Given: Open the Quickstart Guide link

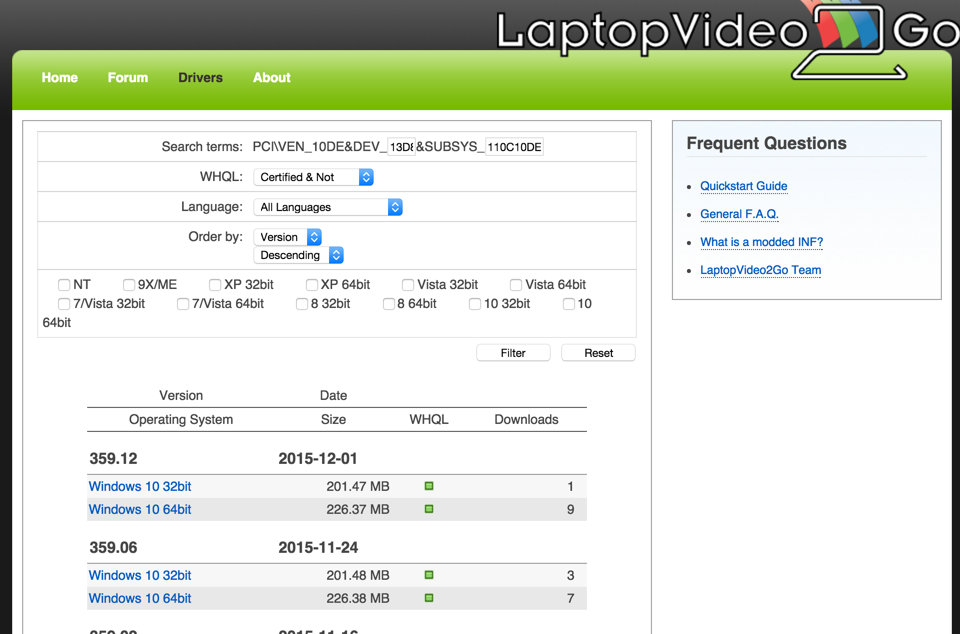Looking at the screenshot, I should 744,186.
